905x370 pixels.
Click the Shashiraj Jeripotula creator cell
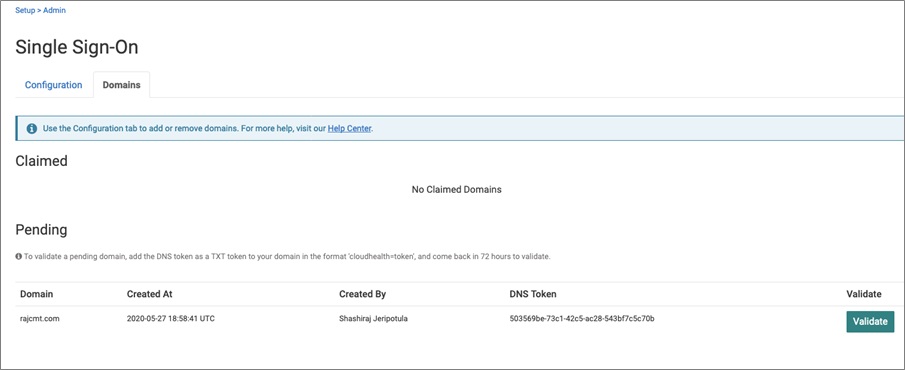(373, 318)
